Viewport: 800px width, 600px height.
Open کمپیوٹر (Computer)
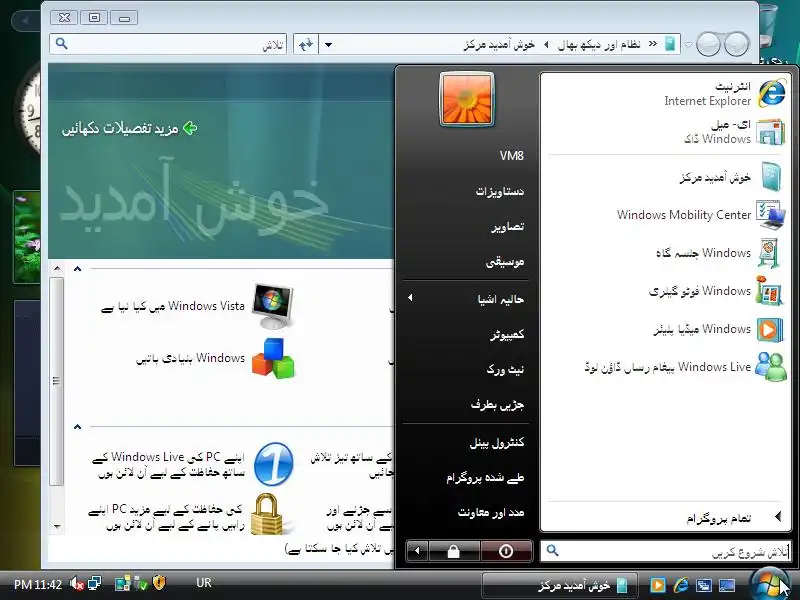507,335
